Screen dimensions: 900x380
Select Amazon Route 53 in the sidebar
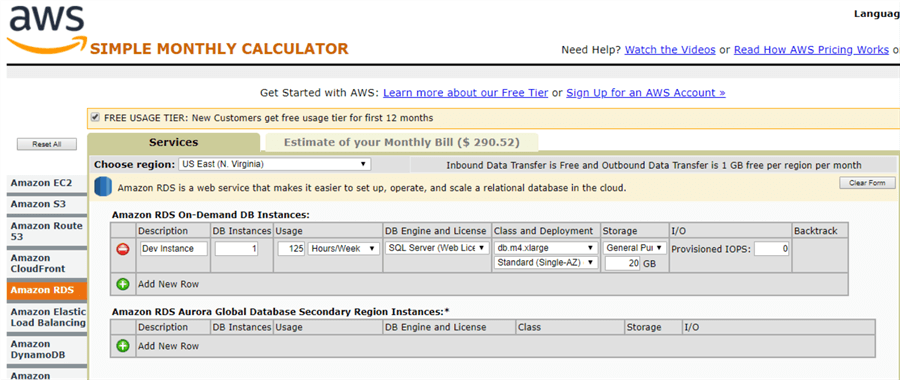point(46,231)
